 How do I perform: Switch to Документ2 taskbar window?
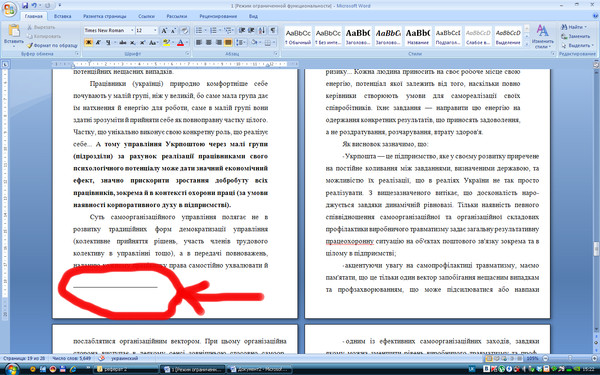[258, 369]
